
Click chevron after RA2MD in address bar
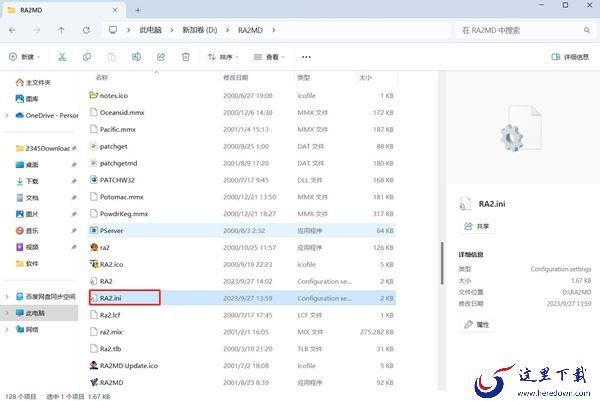(x=274, y=30)
